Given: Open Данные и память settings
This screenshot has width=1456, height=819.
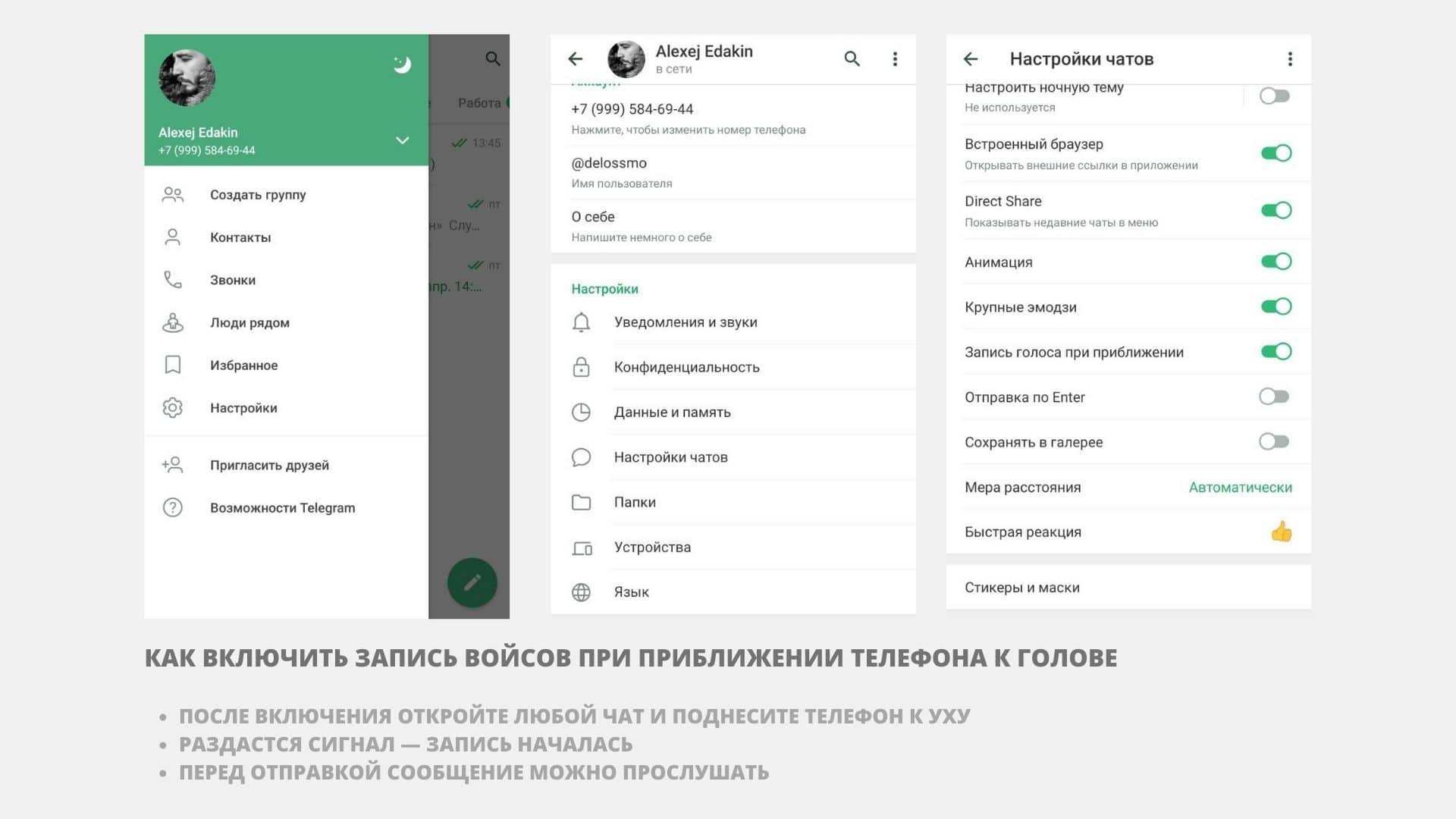Looking at the screenshot, I should pos(733,412).
